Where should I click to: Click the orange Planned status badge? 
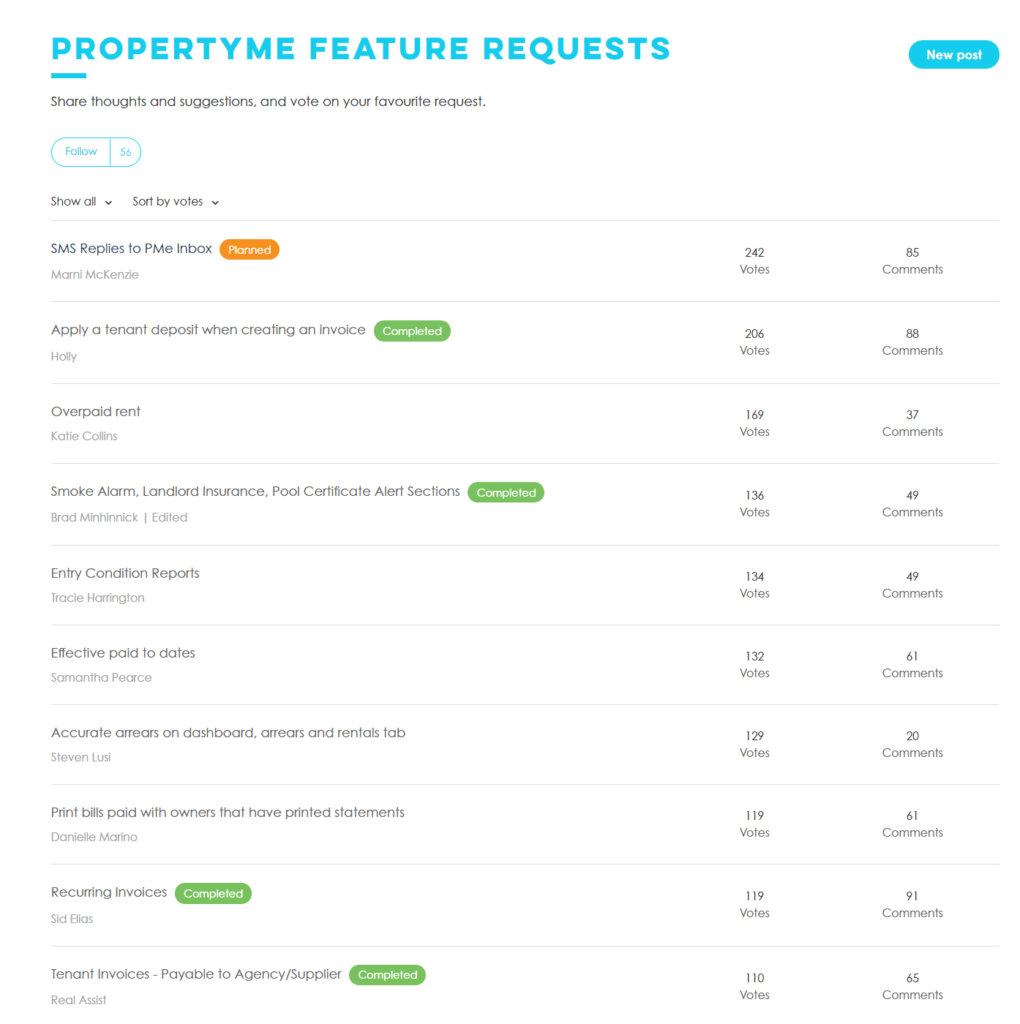249,249
